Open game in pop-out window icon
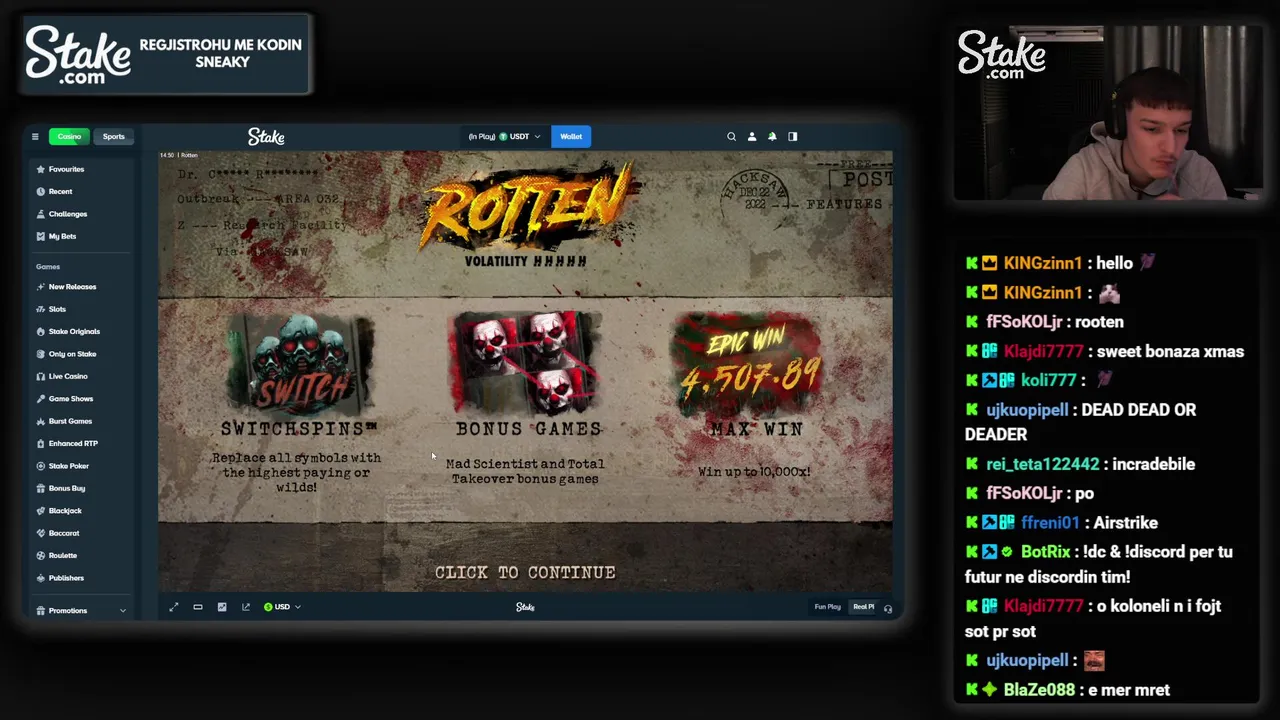 [x=246, y=607]
